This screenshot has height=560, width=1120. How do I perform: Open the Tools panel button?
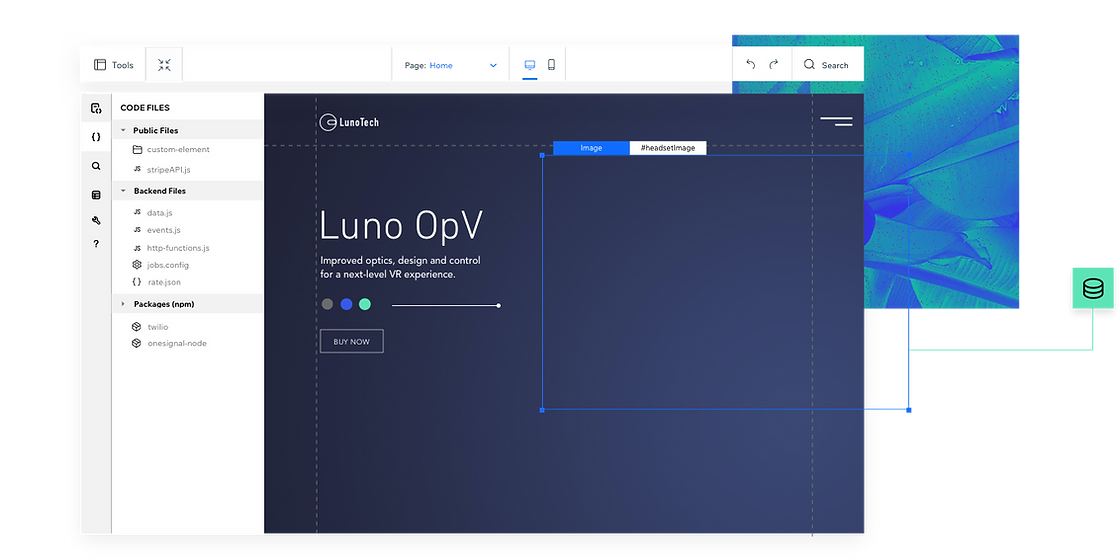[114, 65]
